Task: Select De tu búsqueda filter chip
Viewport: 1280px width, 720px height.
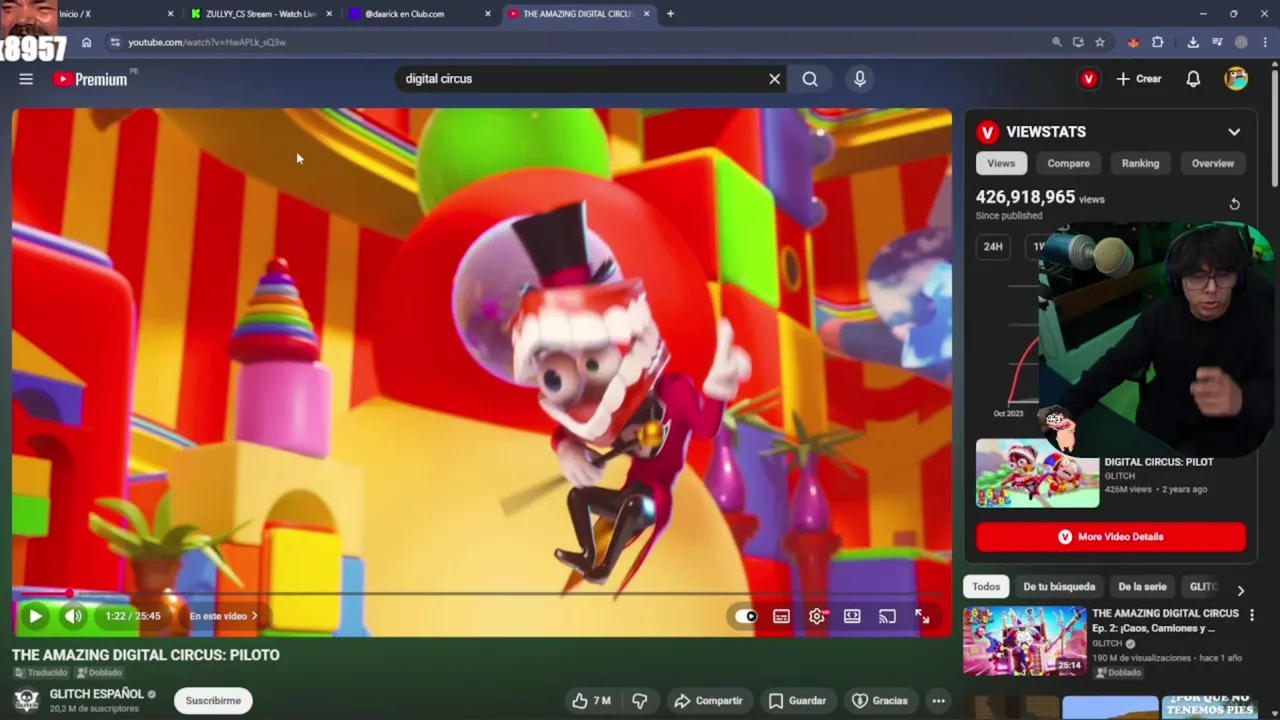Action: pyautogui.click(x=1059, y=587)
